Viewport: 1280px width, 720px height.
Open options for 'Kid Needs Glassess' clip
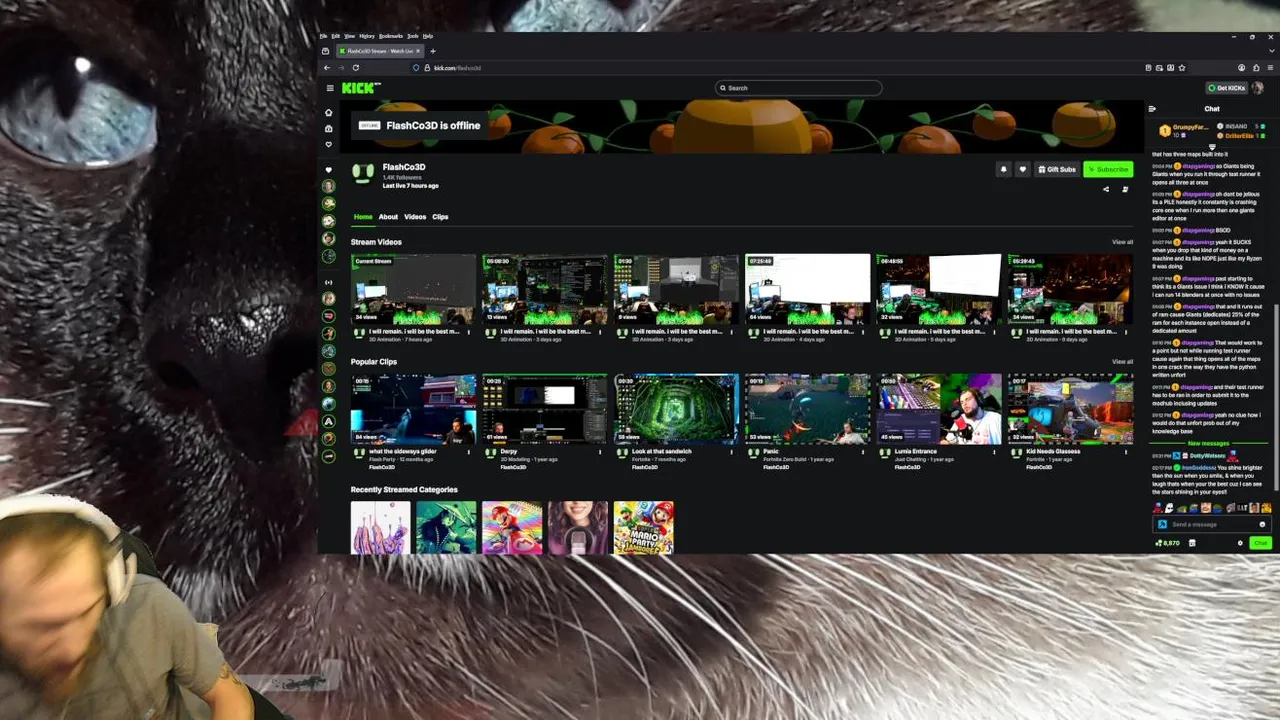(1127, 452)
